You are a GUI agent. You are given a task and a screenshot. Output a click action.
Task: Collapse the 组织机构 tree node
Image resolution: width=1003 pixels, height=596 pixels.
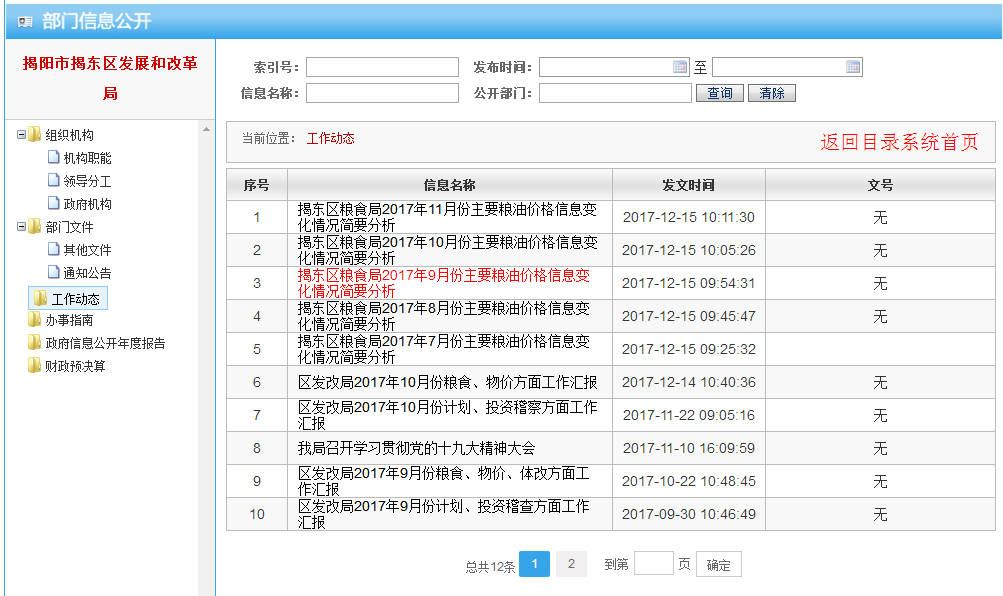click(21, 135)
